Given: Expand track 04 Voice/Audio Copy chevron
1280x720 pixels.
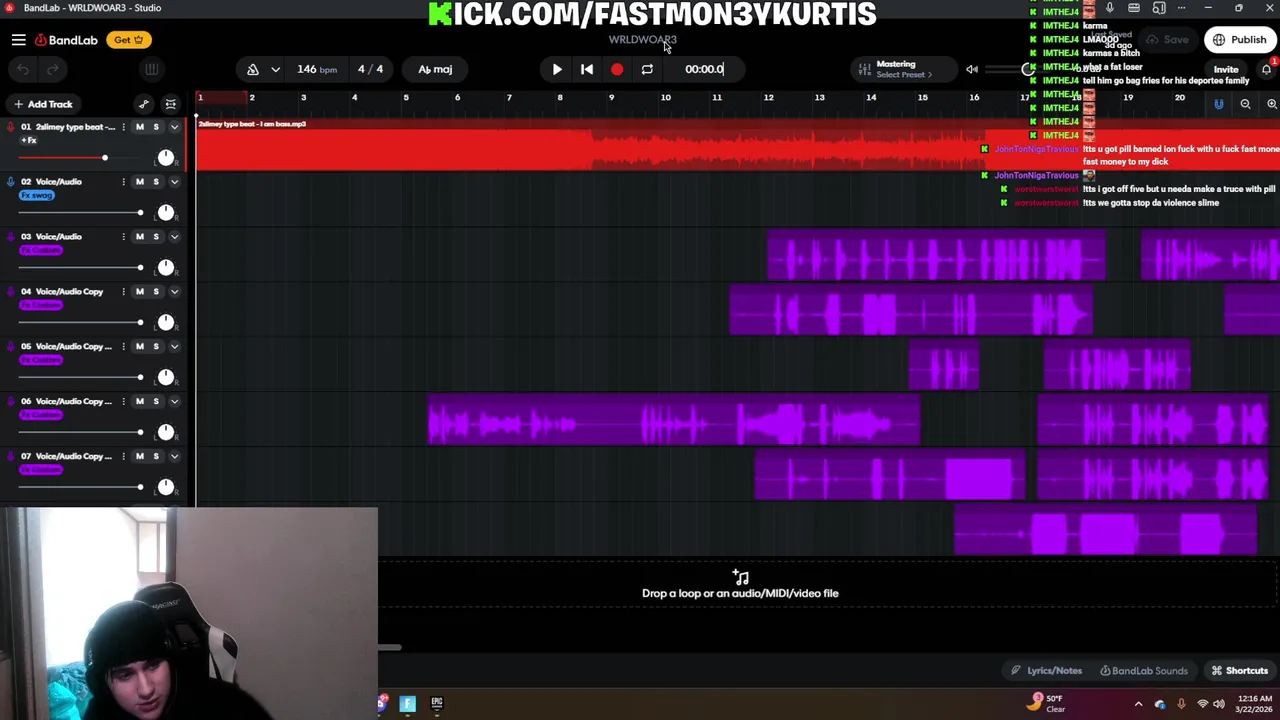Looking at the screenshot, I should [x=174, y=292].
